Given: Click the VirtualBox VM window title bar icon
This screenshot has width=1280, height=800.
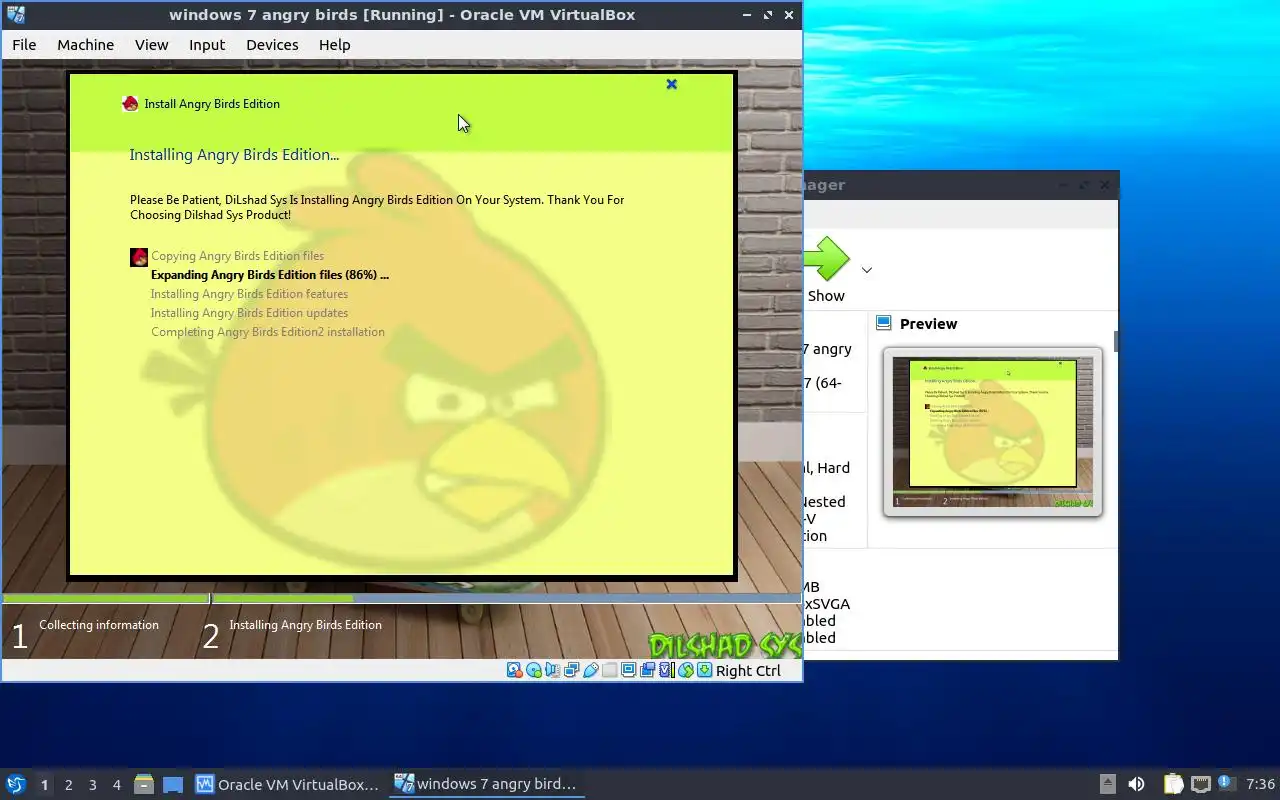Looking at the screenshot, I should (x=15, y=14).
